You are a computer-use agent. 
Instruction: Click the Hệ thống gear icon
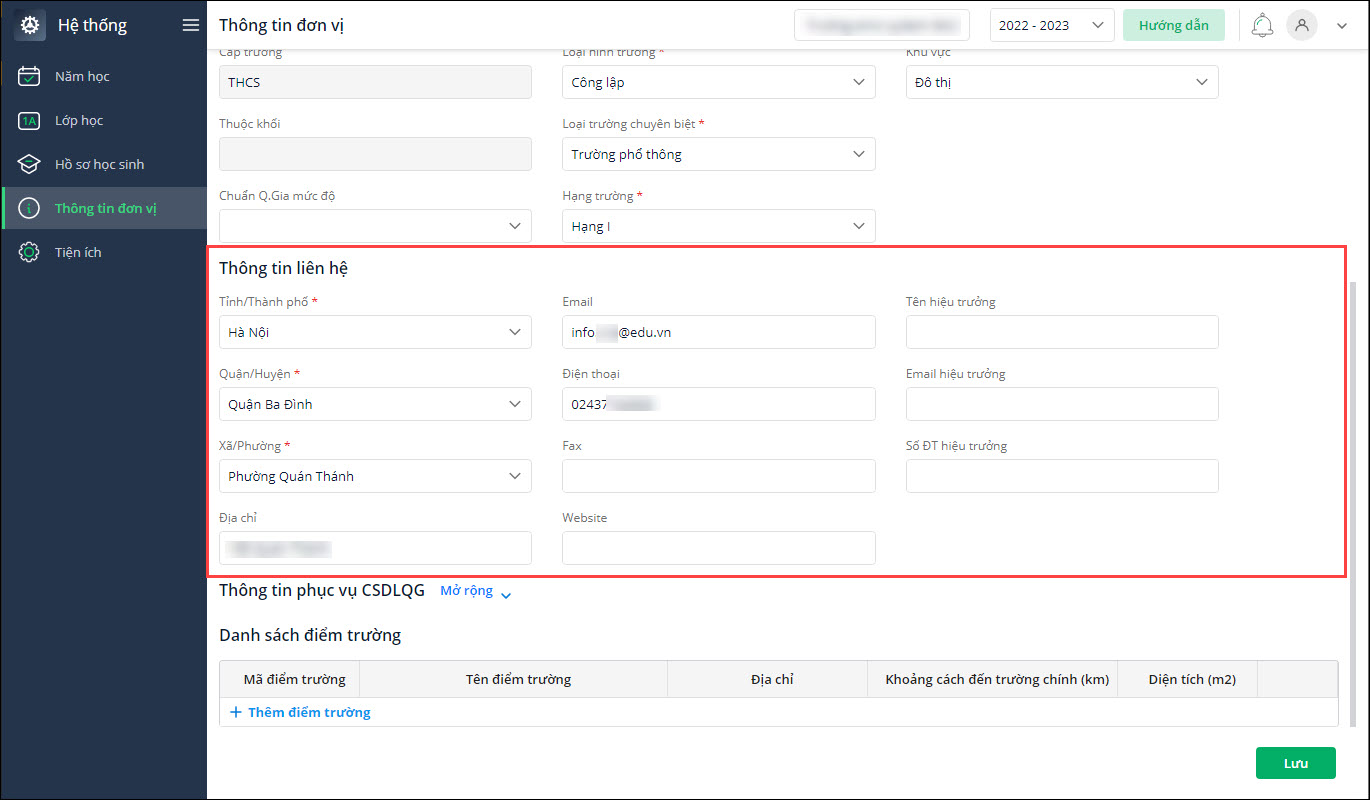30,26
